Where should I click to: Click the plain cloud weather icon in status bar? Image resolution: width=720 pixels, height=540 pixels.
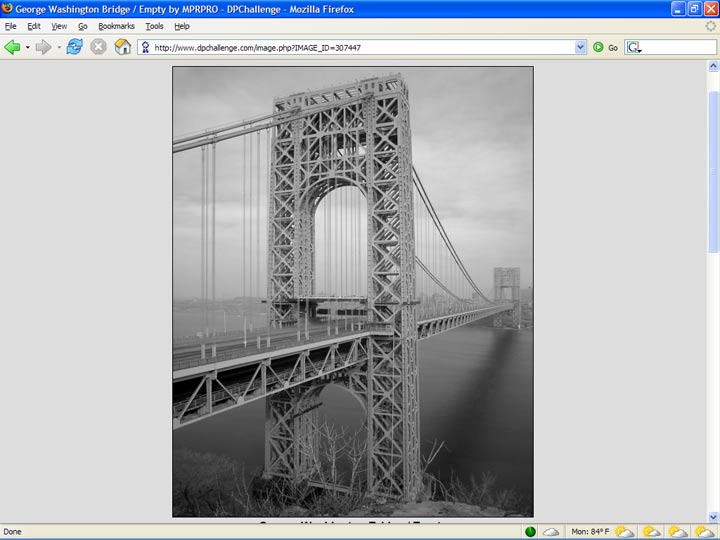pyautogui.click(x=551, y=532)
